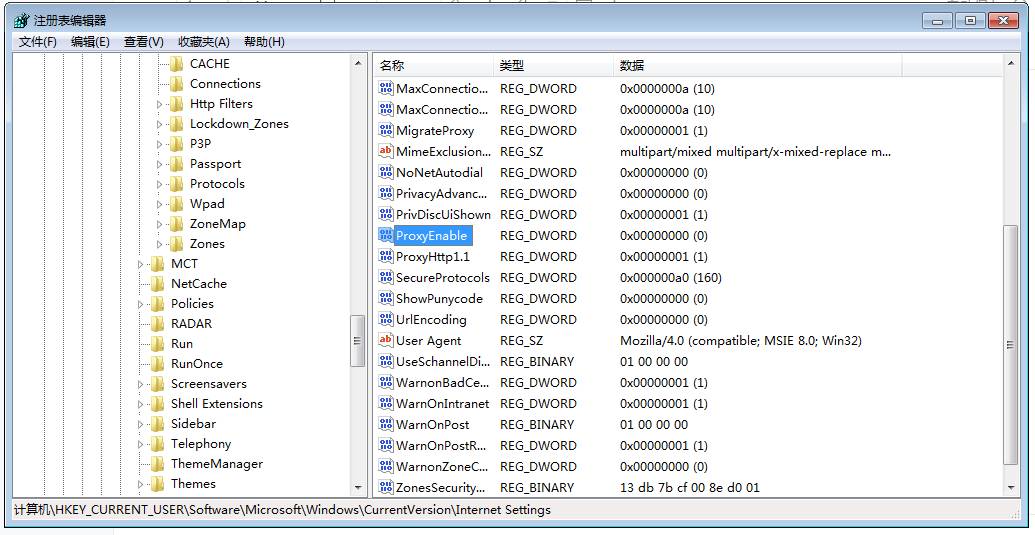Image resolution: width=1035 pixels, height=535 pixels.
Task: Click the Zones folder icon
Action: coord(176,244)
